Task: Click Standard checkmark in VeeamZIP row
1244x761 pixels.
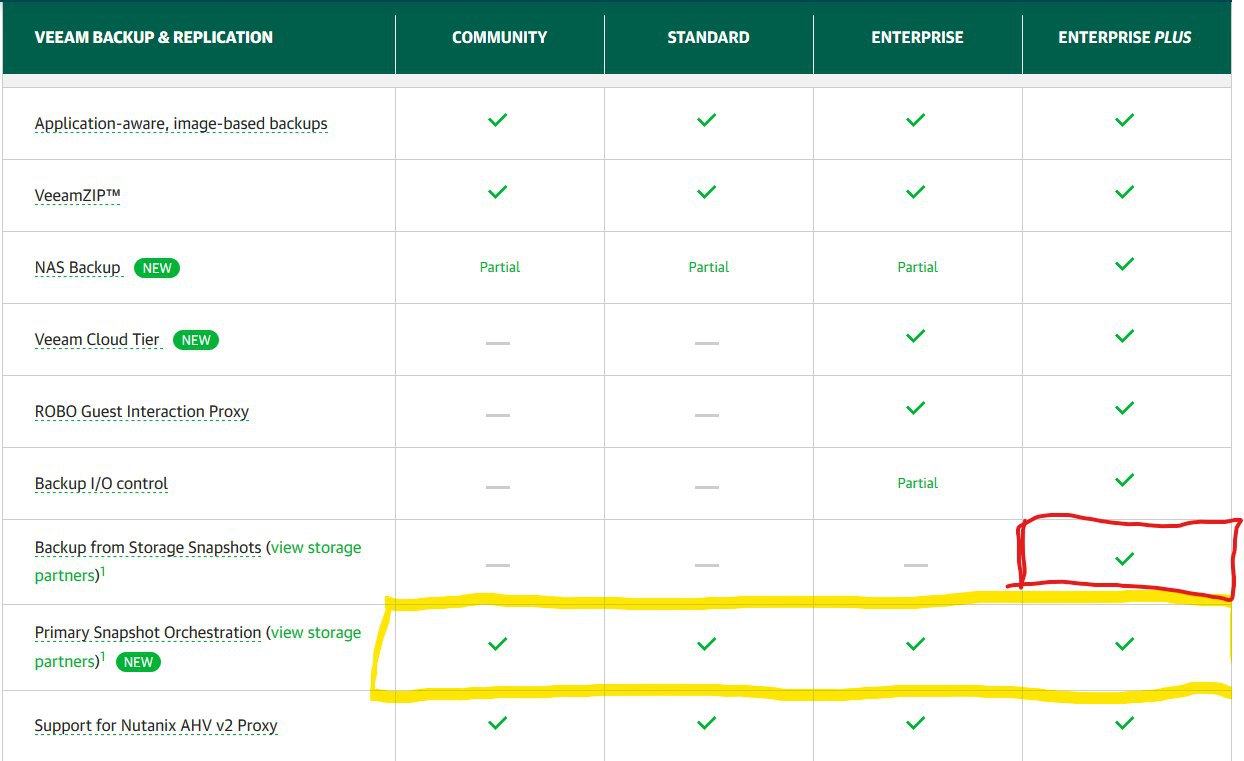Action: click(x=707, y=192)
